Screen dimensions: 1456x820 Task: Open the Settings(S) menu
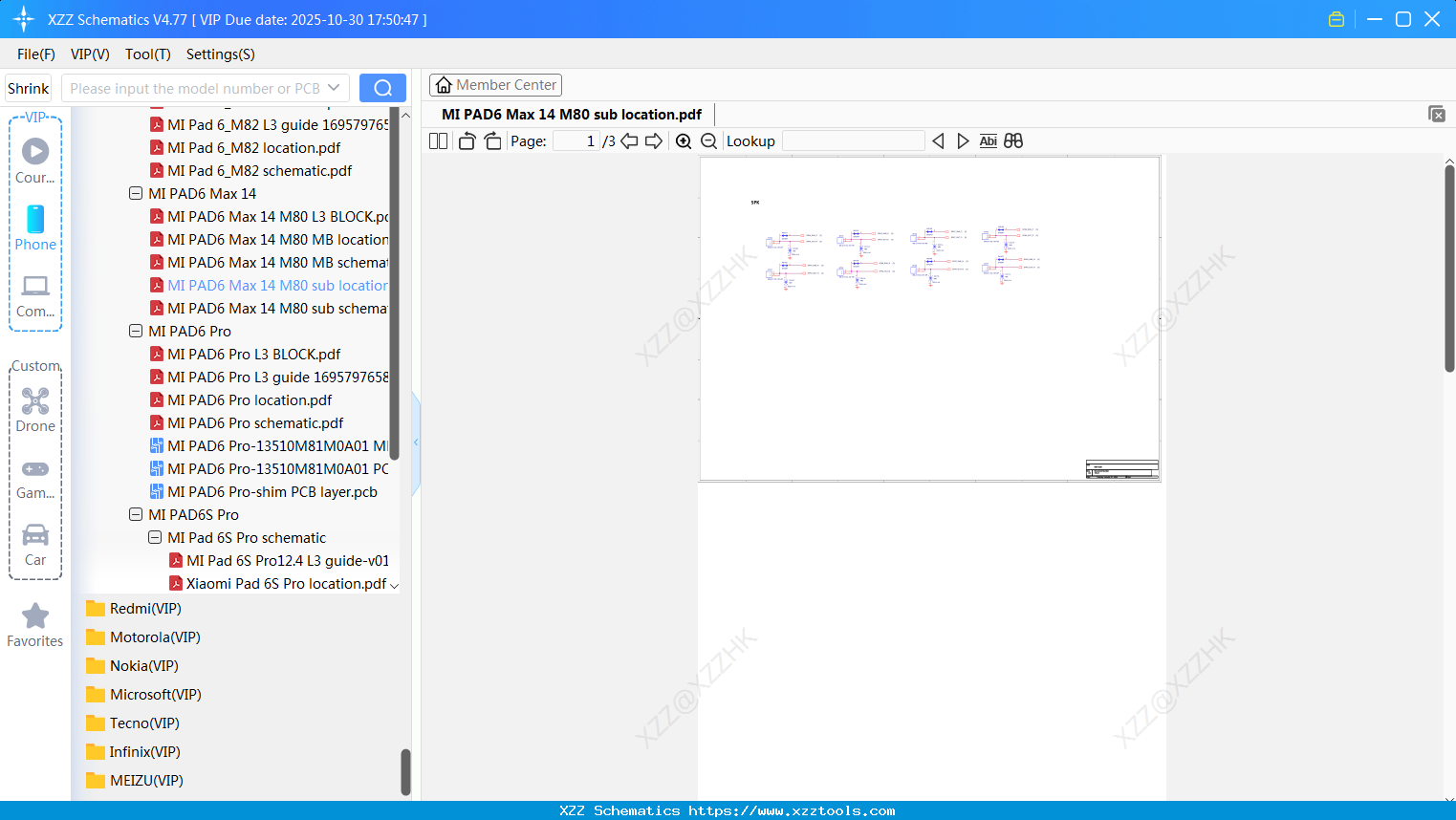[x=221, y=54]
